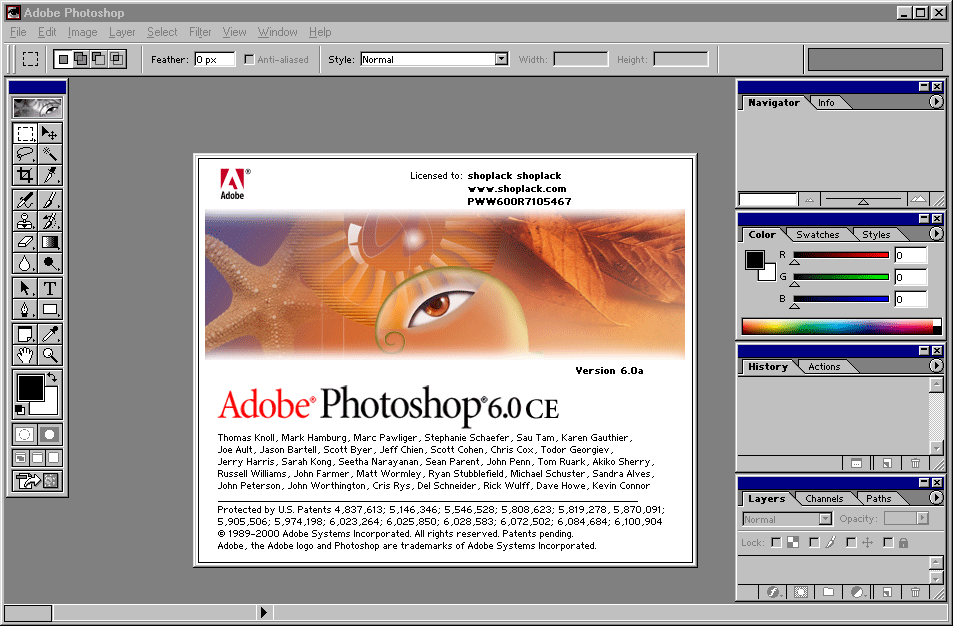
Task: Choose the Lasso tool
Action: [25, 154]
